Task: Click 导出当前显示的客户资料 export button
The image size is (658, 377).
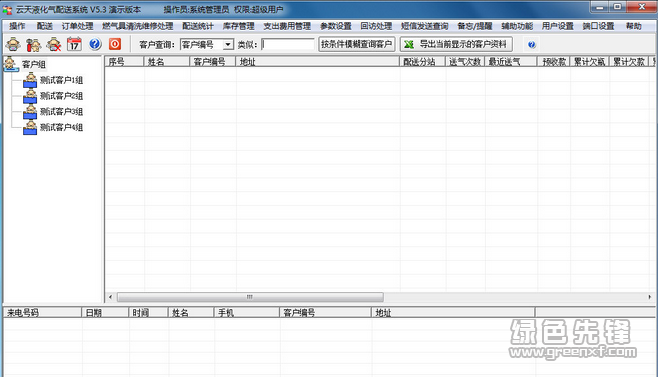Action: (x=456, y=44)
